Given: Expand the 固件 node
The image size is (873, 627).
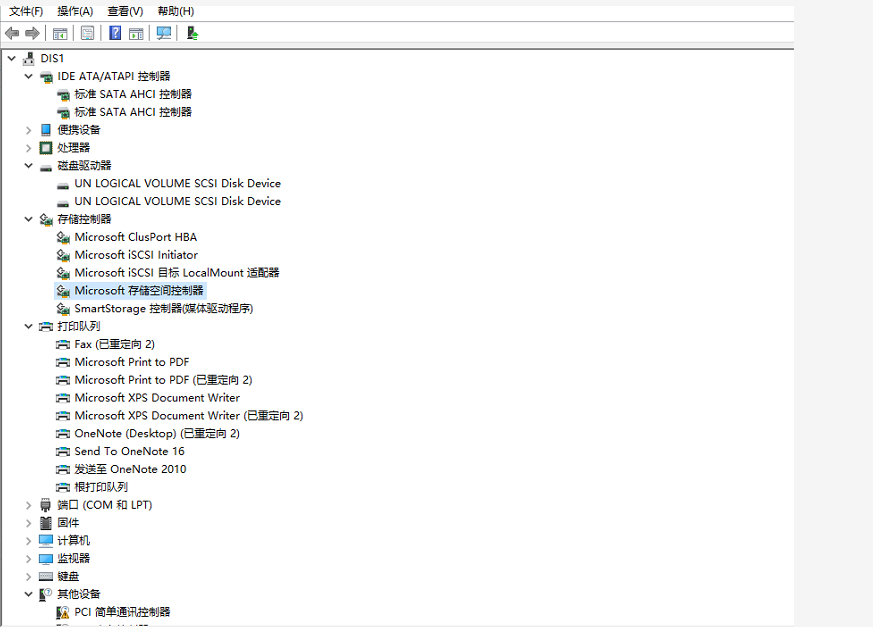Looking at the screenshot, I should [28, 523].
